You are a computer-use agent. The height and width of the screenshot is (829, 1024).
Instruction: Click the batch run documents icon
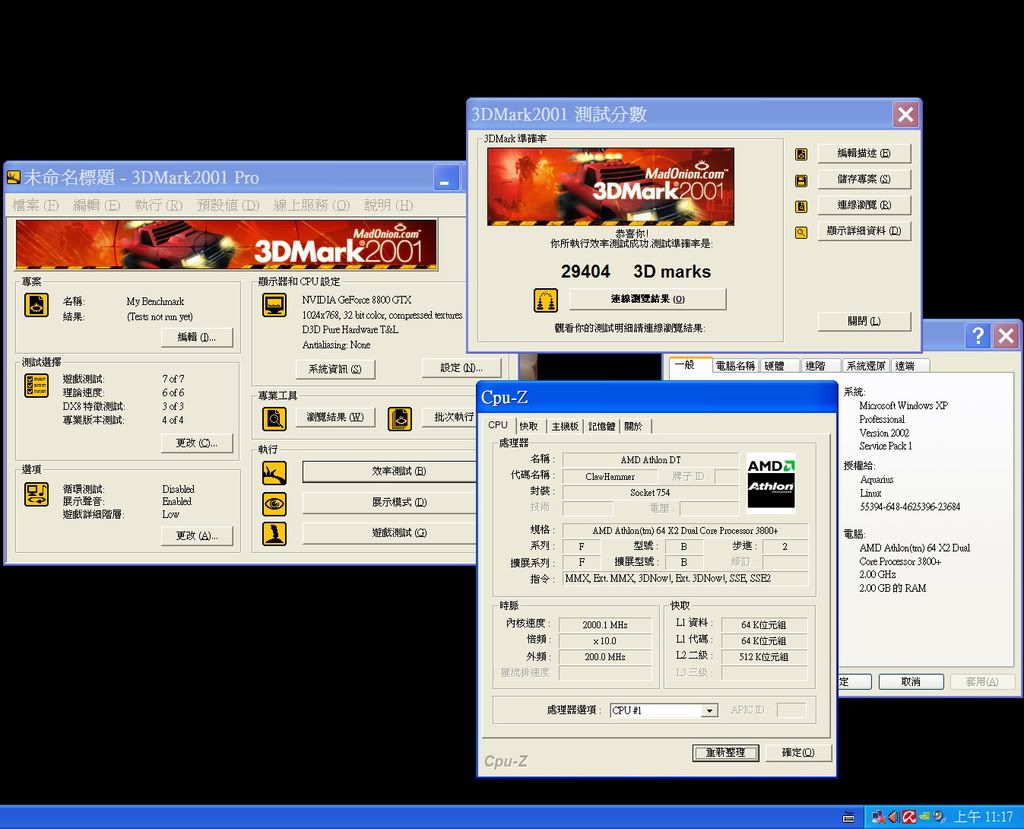click(400, 419)
